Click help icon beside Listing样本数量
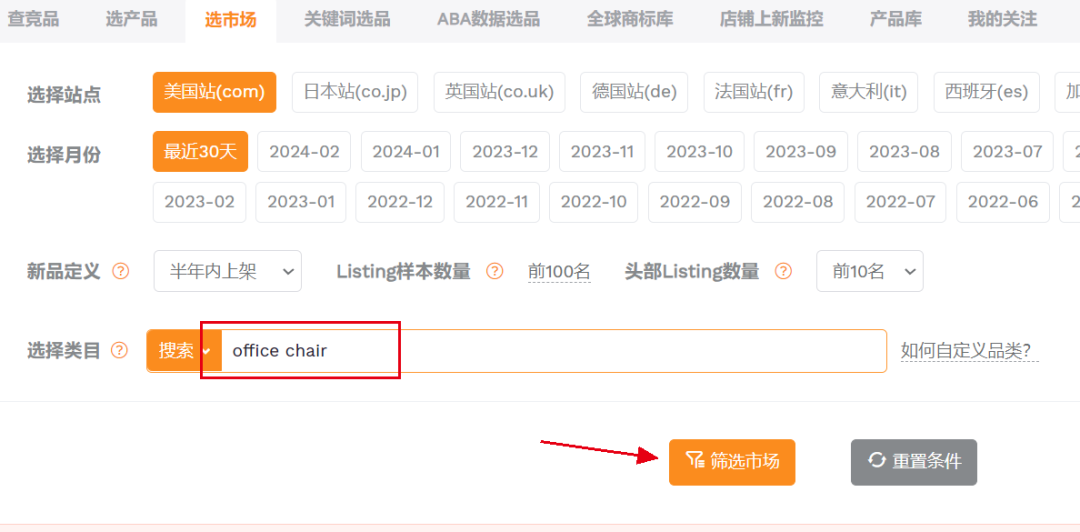The width and height of the screenshot is (1080, 532). (x=495, y=271)
